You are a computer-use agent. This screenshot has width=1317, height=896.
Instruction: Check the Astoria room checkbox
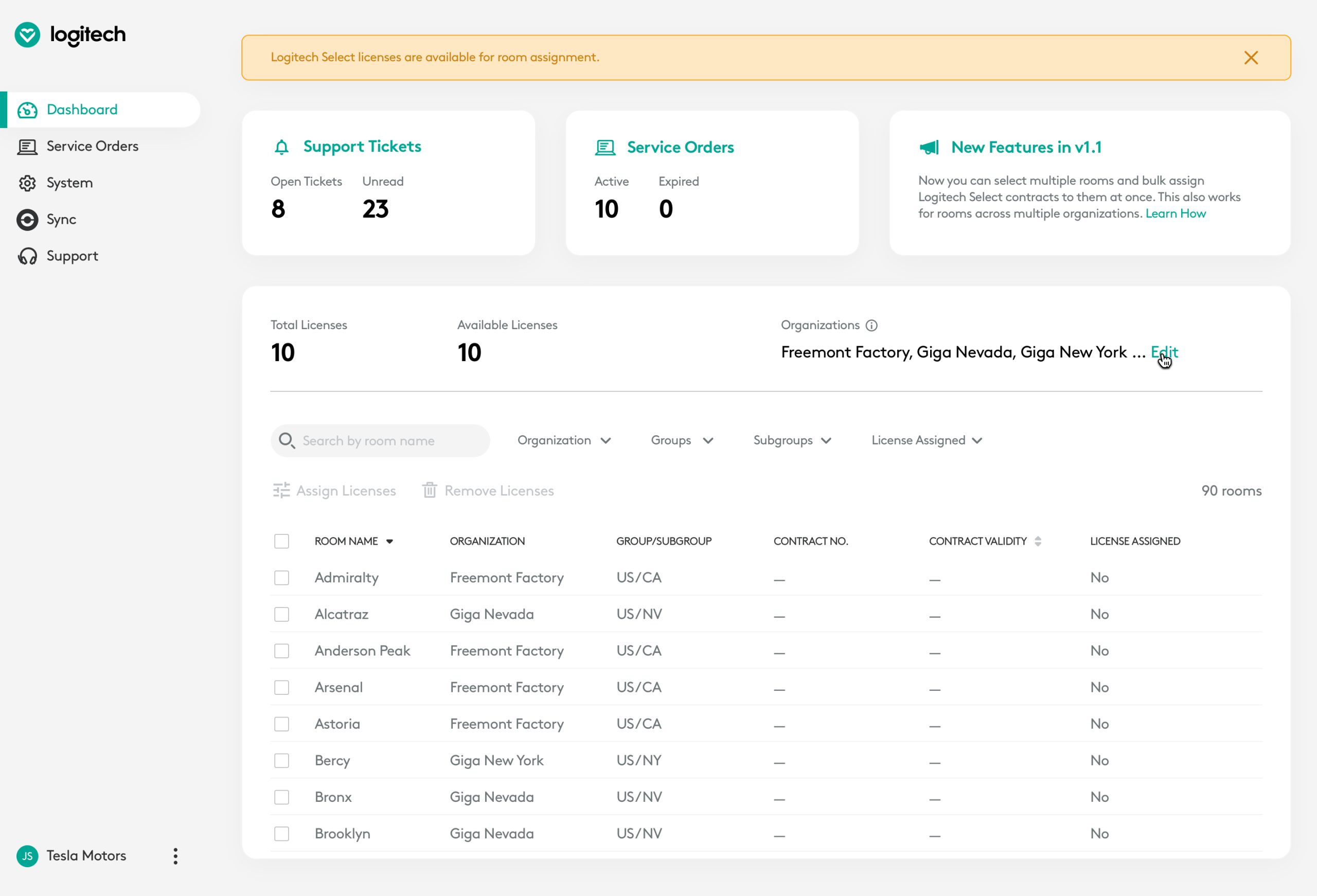(x=281, y=724)
